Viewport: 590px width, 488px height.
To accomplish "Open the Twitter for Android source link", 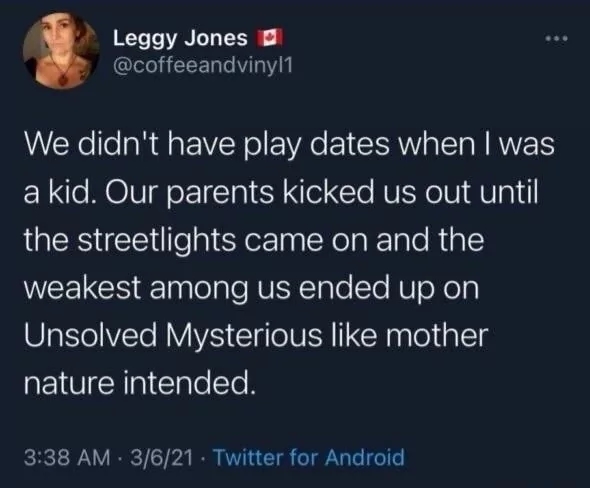I will (309, 458).
